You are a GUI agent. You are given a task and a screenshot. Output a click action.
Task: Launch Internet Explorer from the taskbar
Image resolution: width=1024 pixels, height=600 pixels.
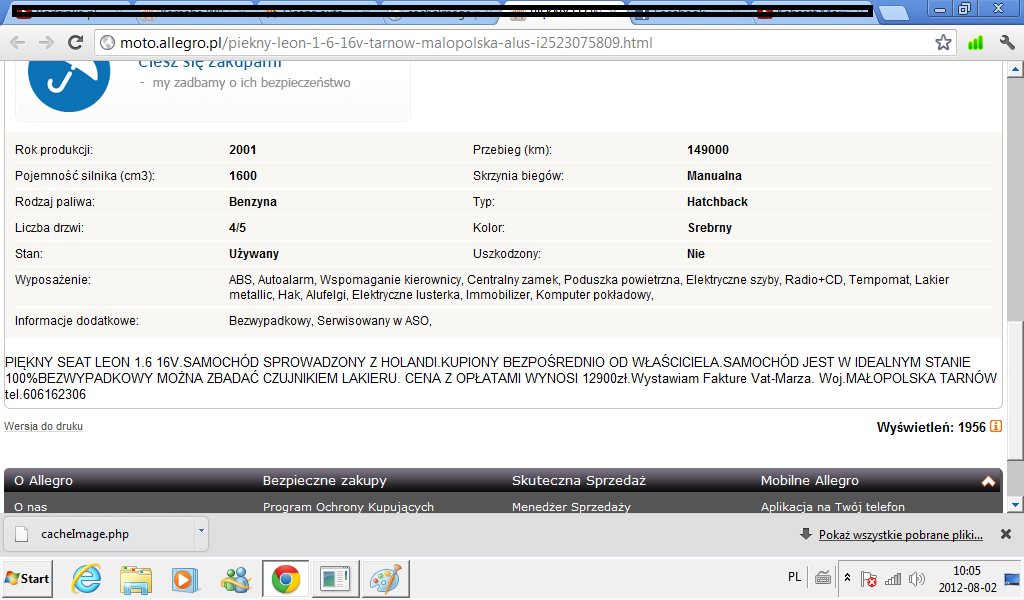pos(86,578)
